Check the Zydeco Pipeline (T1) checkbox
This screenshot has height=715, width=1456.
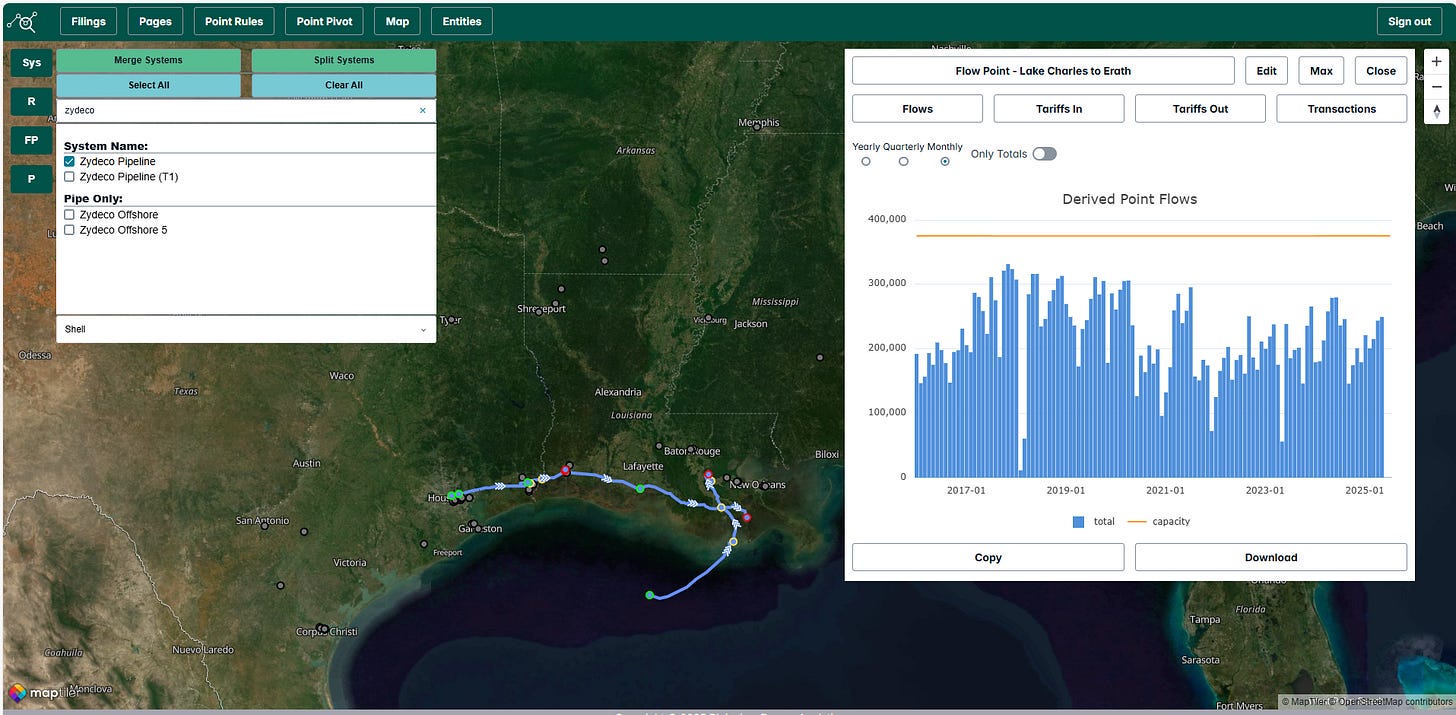click(69, 176)
